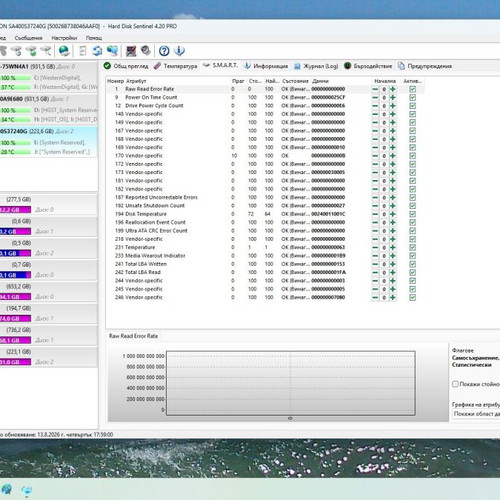Toggle active checkbox for attribute 231 Temperature
Screen dimensions: 500x500
pos(412,247)
